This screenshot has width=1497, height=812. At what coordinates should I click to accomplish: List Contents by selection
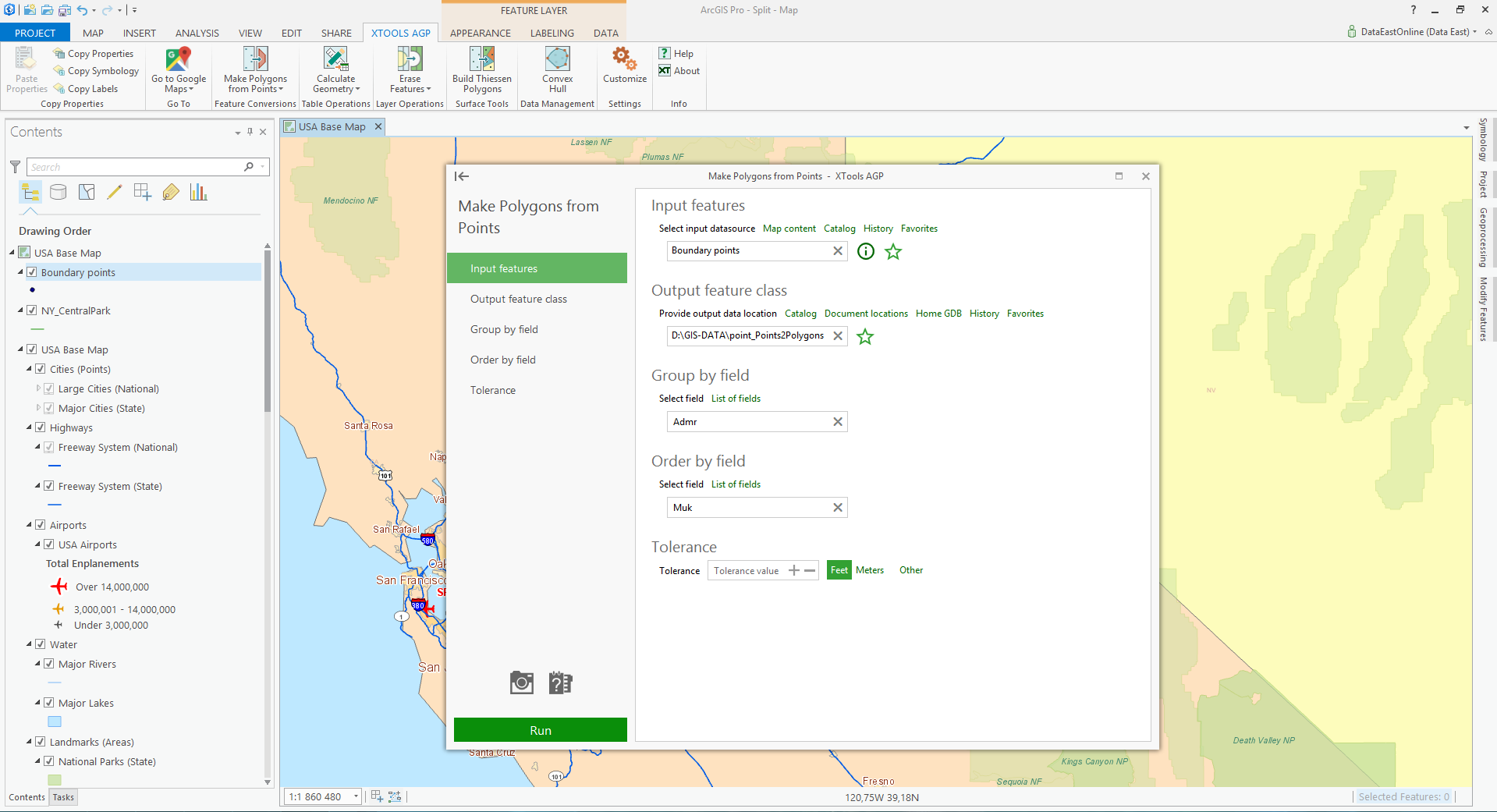click(87, 192)
